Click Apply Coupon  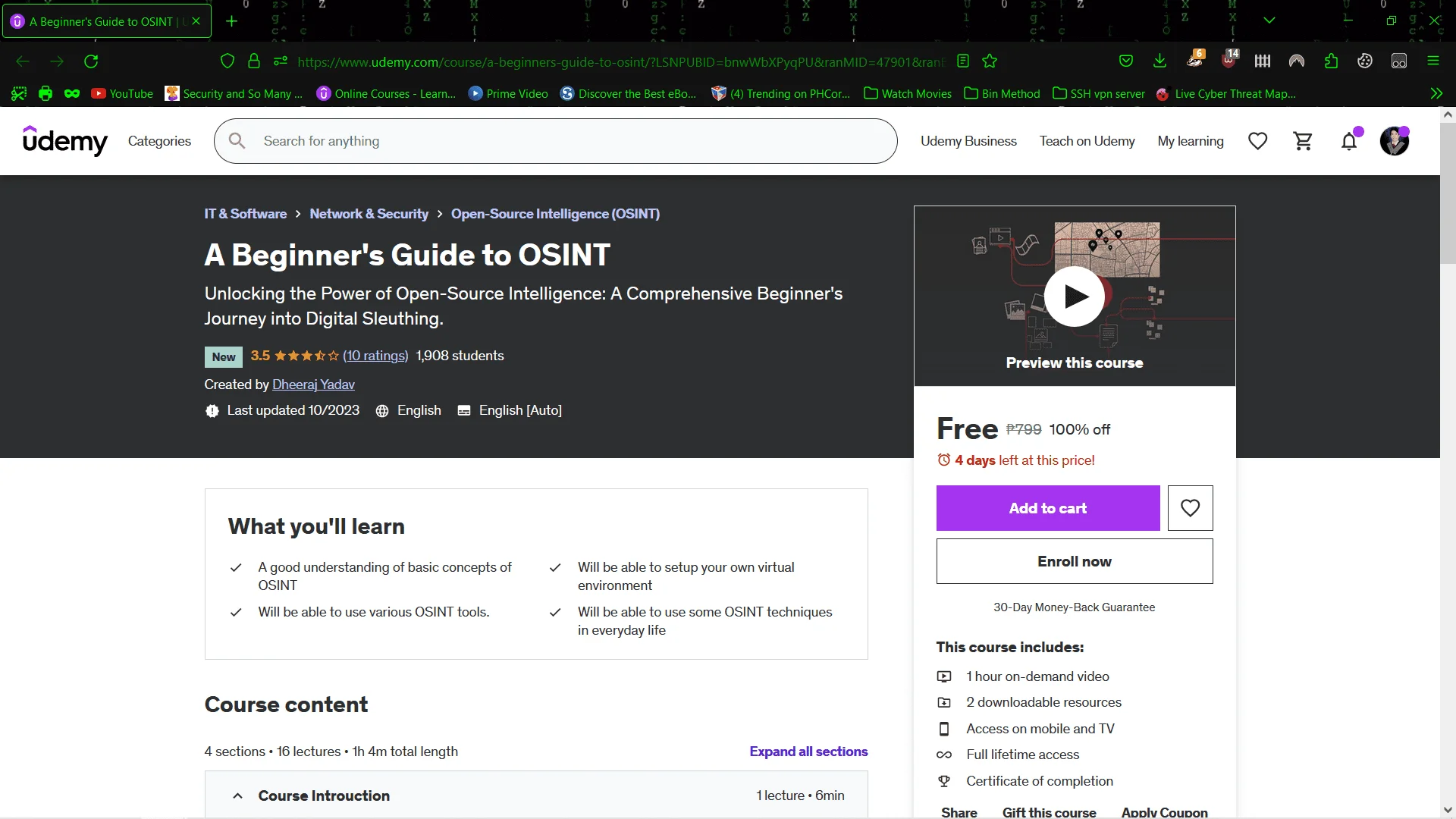[x=1164, y=812]
